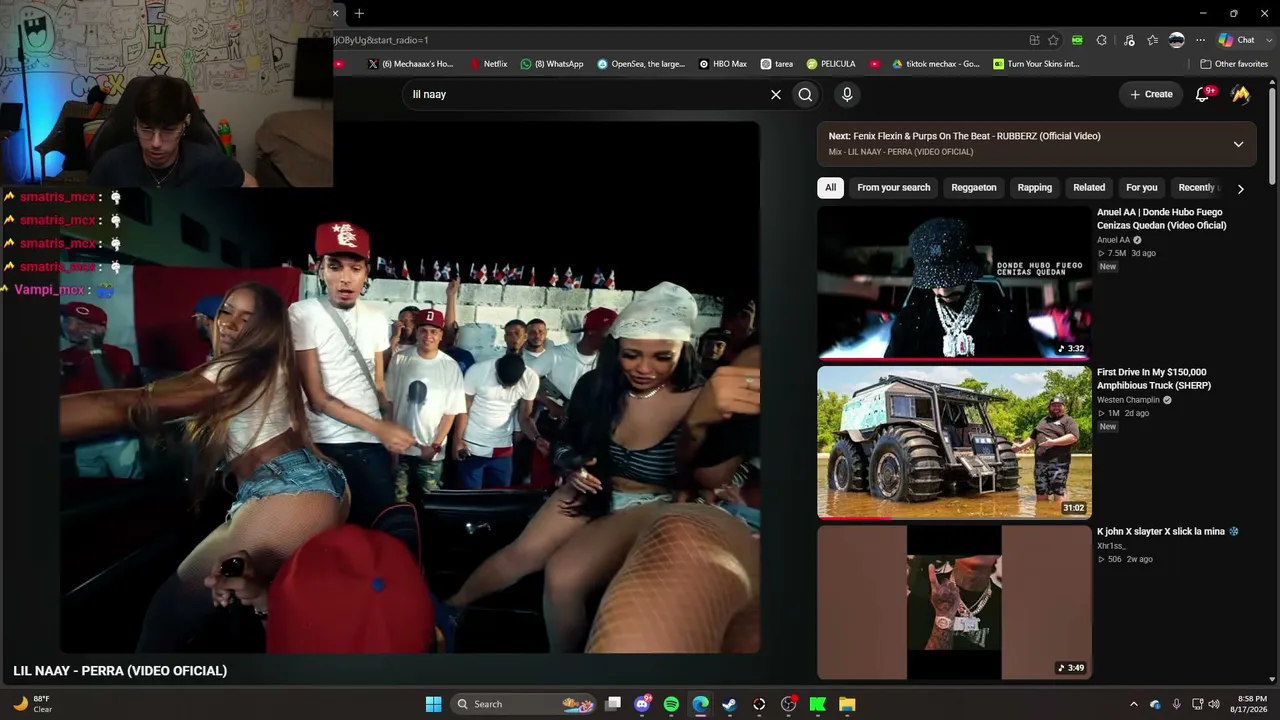Expand the Next up mix playlist chevron
1280x720 pixels.
pos(1238,144)
